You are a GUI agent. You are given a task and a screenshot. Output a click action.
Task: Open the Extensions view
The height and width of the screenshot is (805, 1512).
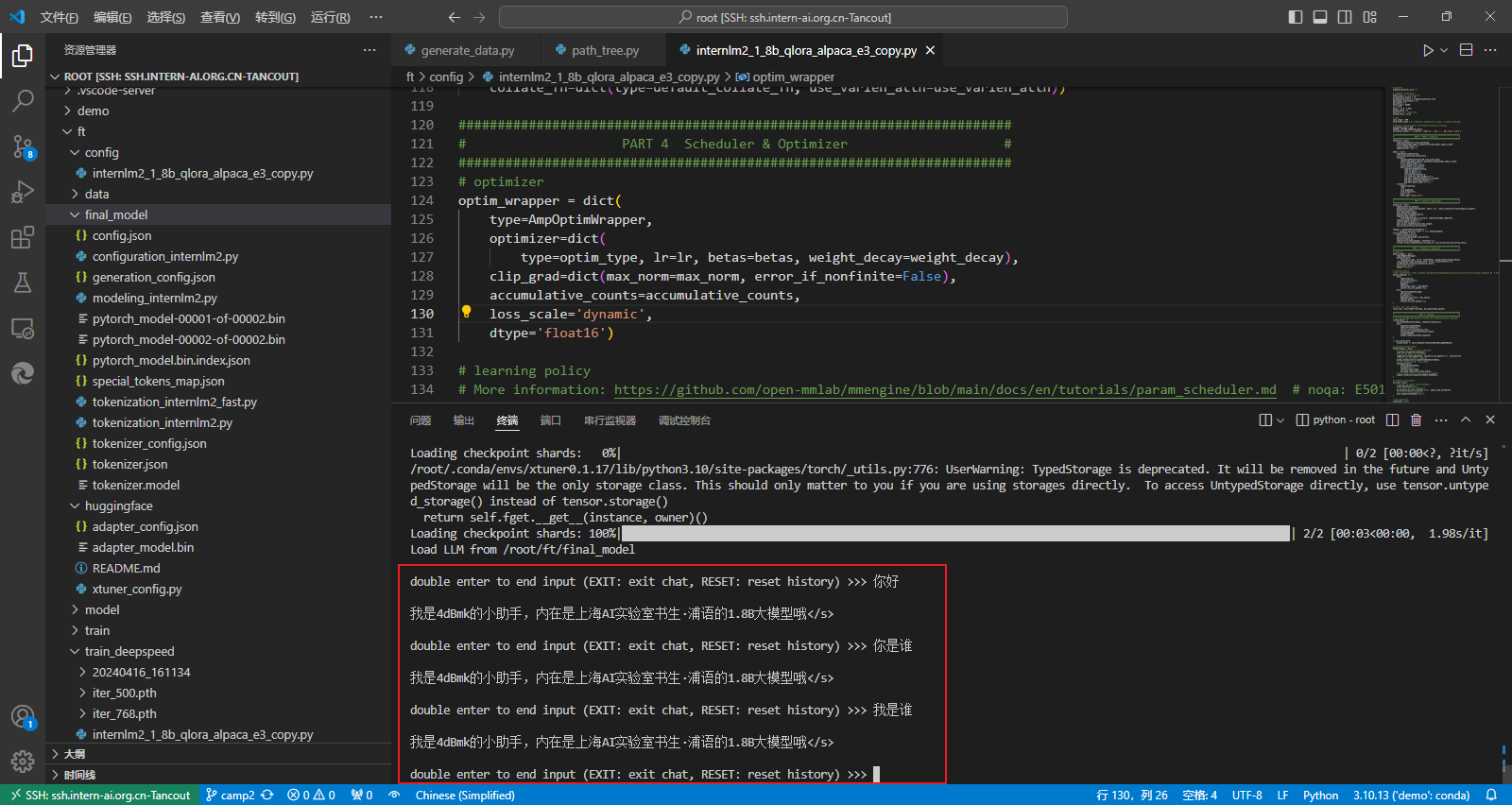[x=23, y=237]
